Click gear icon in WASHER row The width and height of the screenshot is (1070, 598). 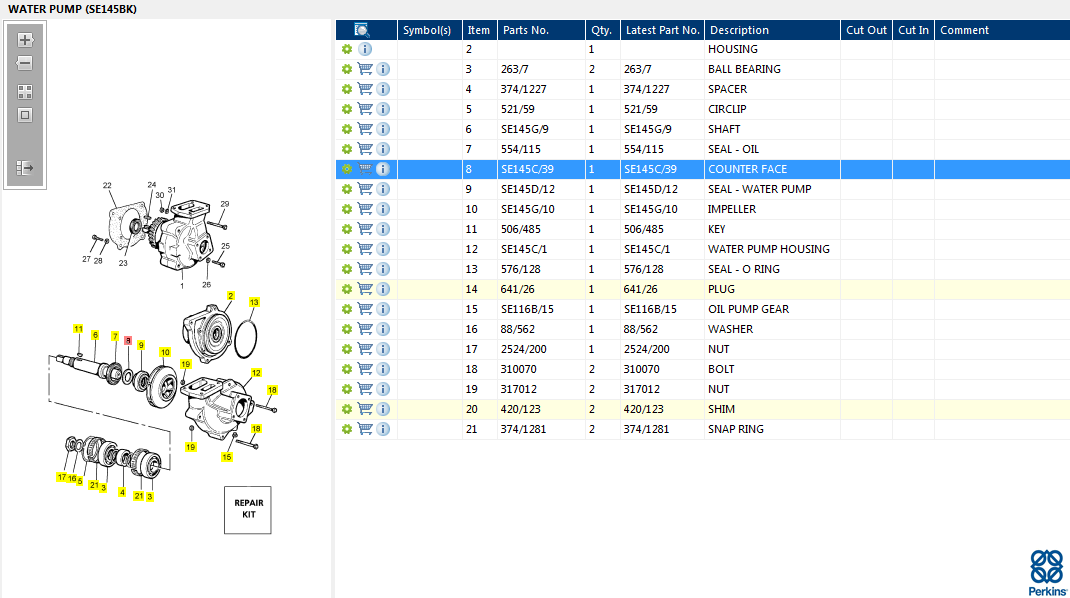pos(347,329)
